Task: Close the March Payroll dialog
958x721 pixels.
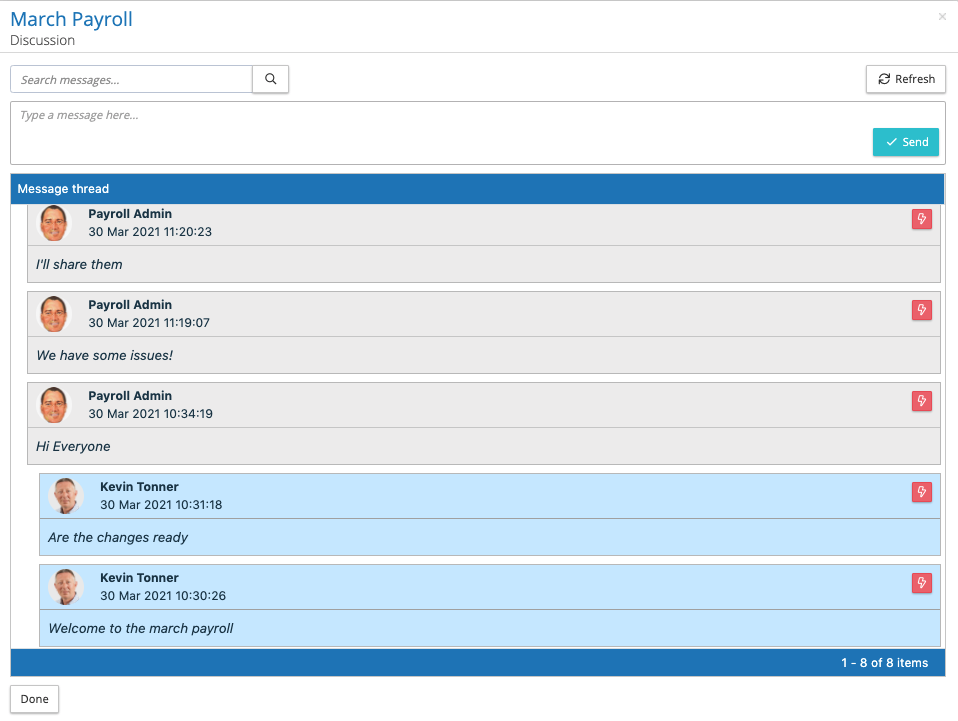Action: [x=942, y=17]
